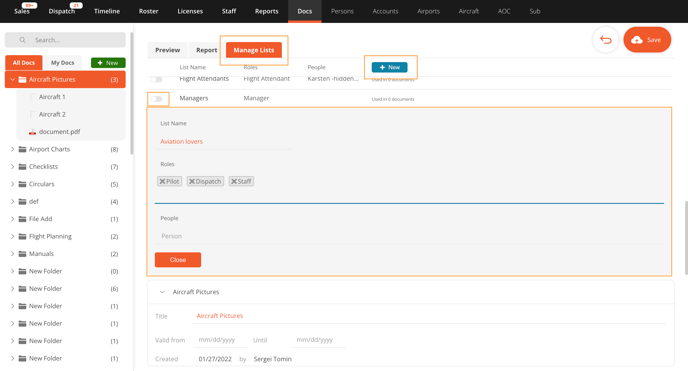This screenshot has height=371, width=688.
Task: Click the Airport Charts folder icon
Action: pos(22,149)
